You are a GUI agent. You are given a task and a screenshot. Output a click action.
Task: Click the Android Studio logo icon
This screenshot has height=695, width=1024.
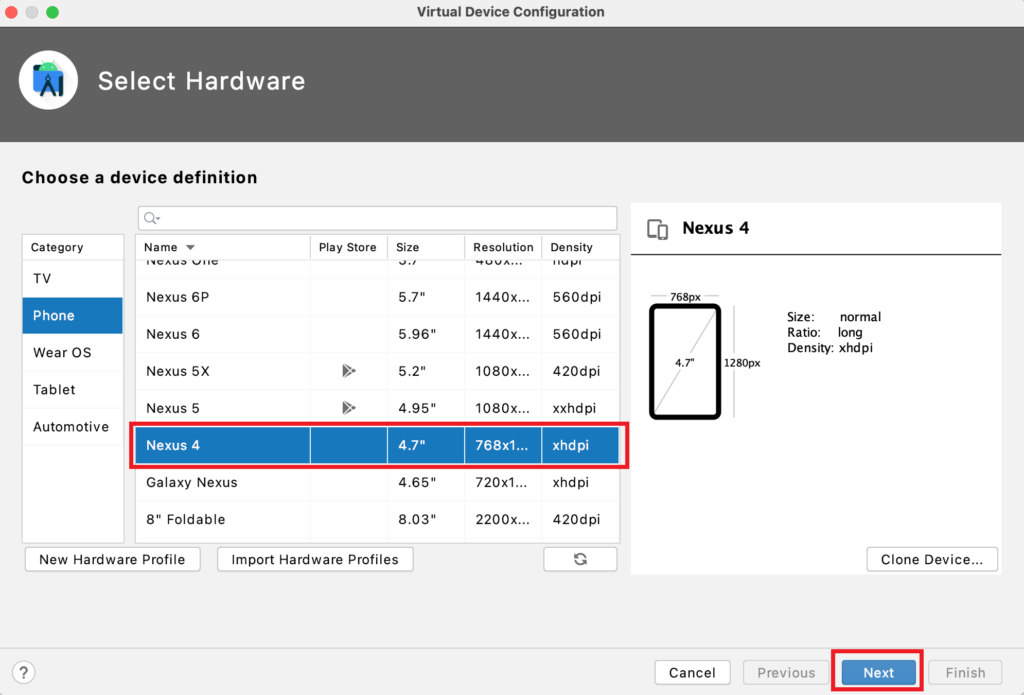pyautogui.click(x=48, y=80)
